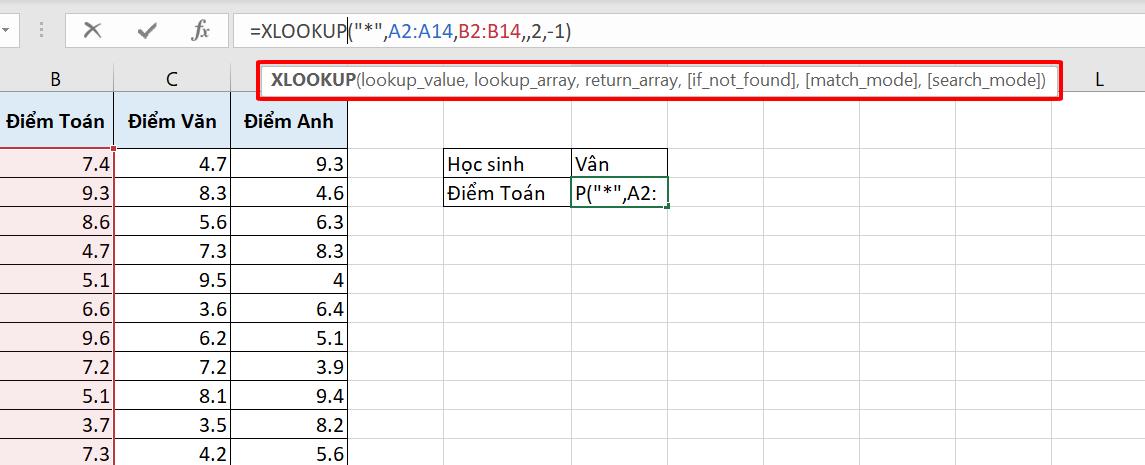
Task: Select cell with value 9.6
Action: tap(56, 338)
